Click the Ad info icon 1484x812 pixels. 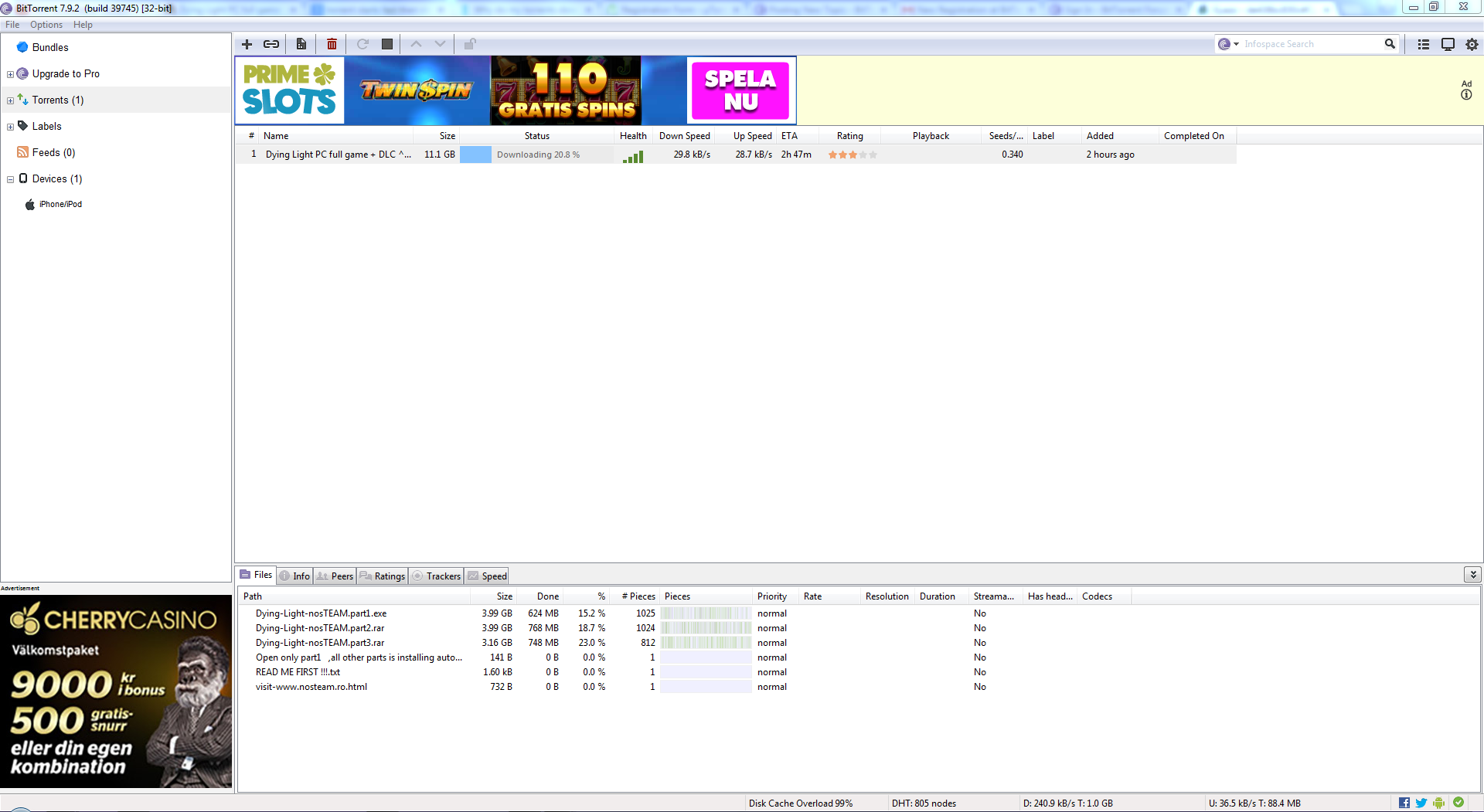tap(1466, 94)
